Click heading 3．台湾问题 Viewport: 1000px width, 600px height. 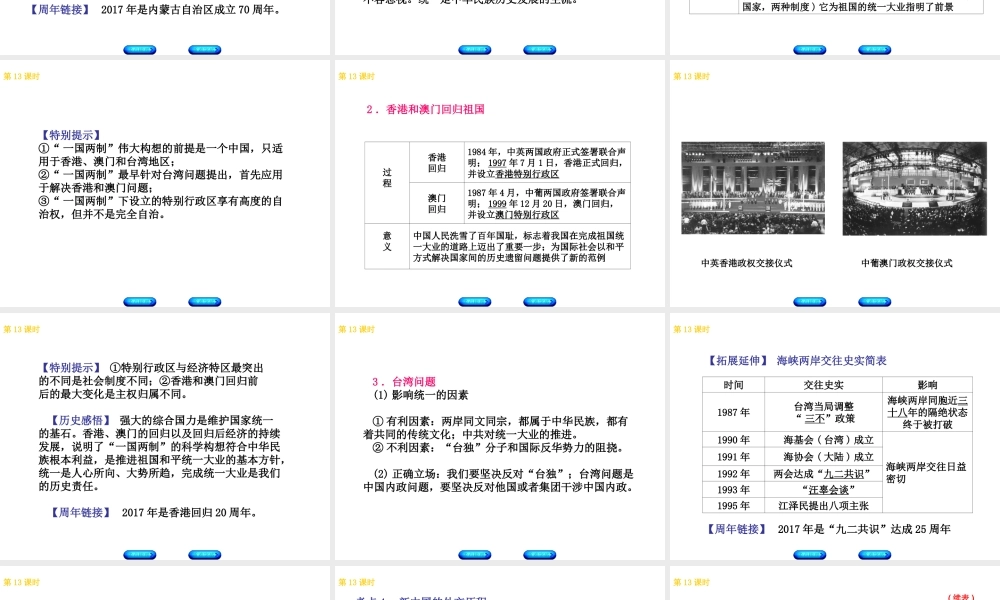pyautogui.click(x=404, y=381)
